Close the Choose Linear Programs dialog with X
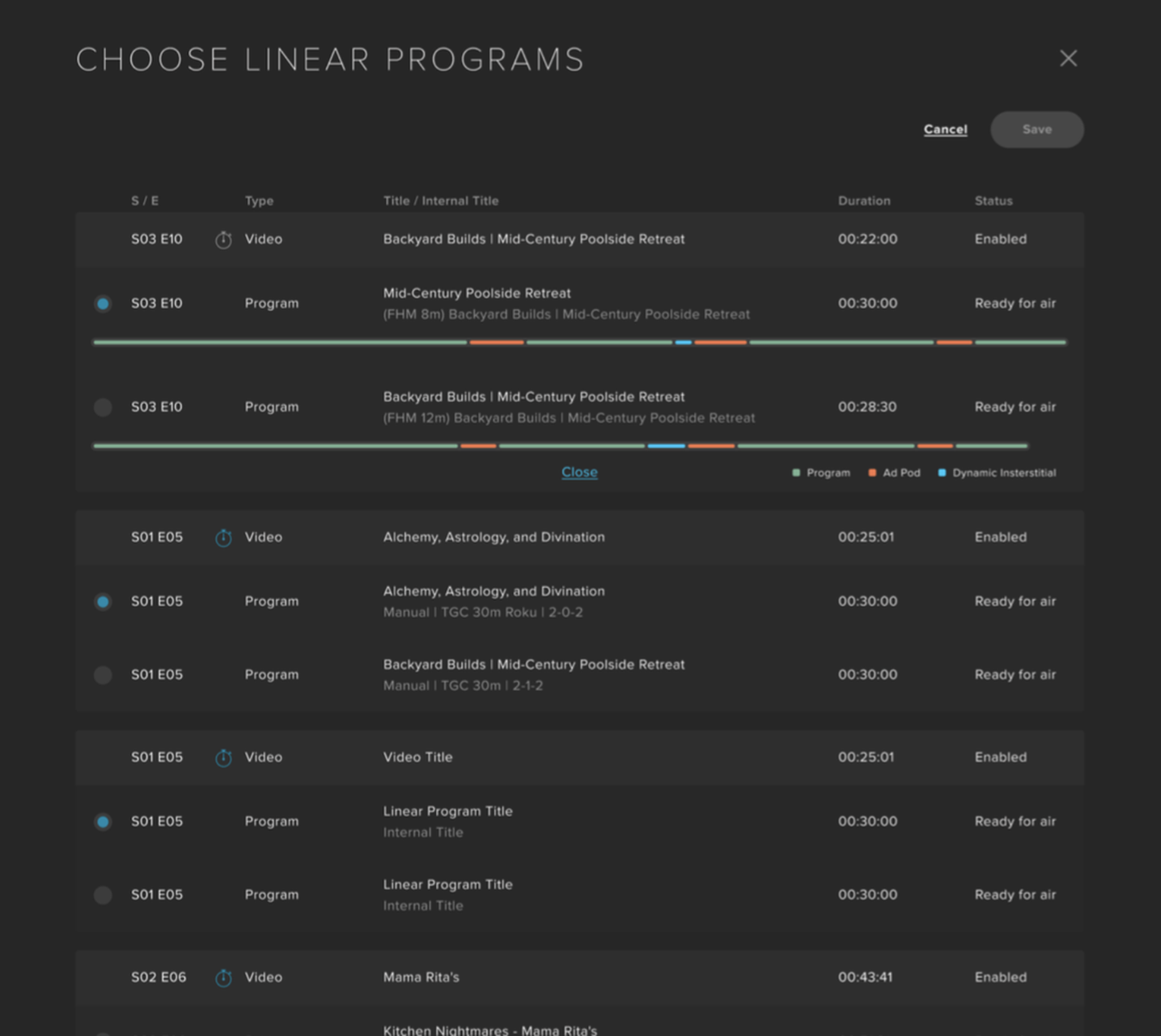Image resolution: width=1161 pixels, height=1036 pixels. pos(1068,59)
